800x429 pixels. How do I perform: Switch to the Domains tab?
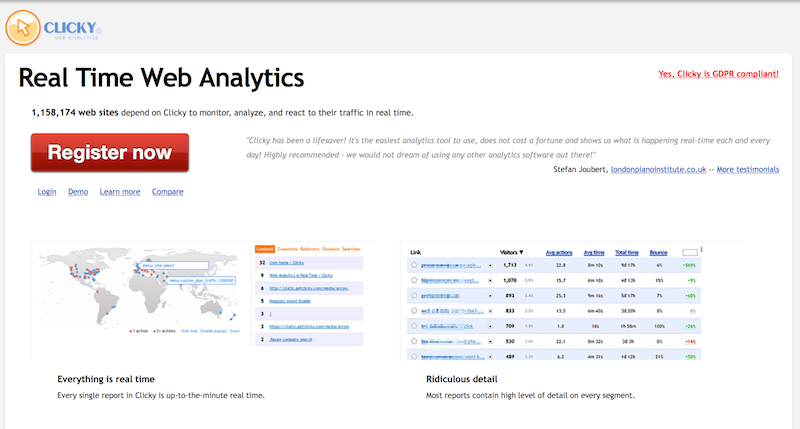(x=331, y=249)
